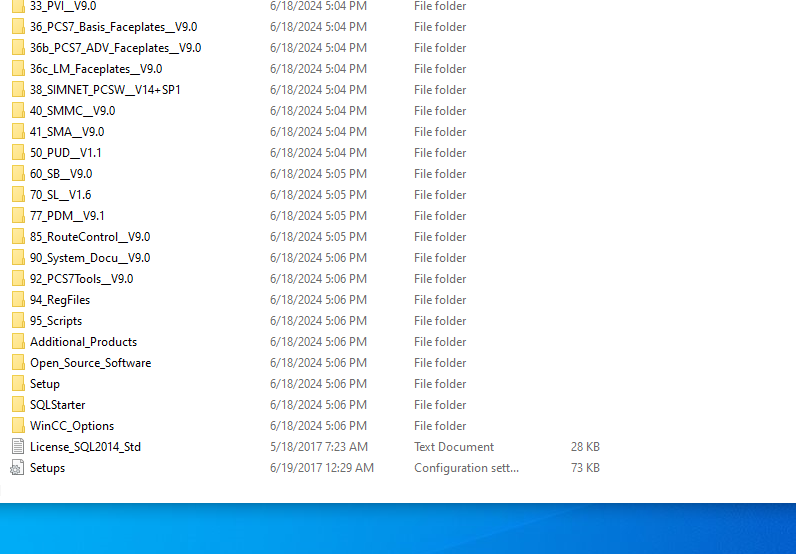Click the date modified of 90_System_Docu__V9.0
Image resolution: width=796 pixels, height=554 pixels.
(x=318, y=257)
